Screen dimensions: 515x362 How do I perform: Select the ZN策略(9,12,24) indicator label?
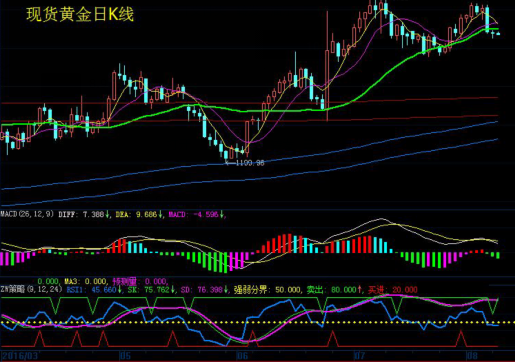[31, 289]
